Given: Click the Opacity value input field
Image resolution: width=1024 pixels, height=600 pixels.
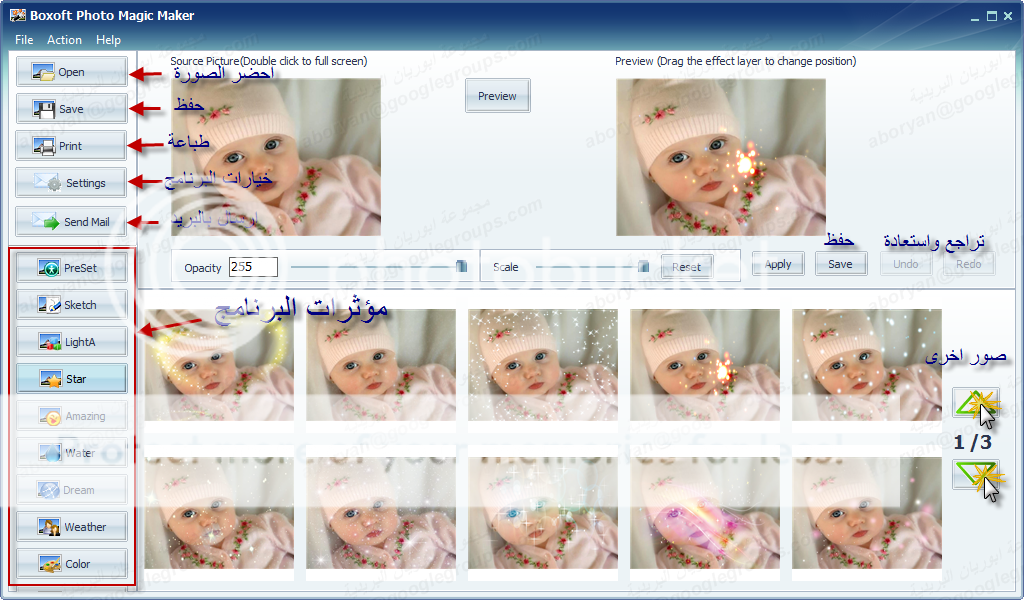Looking at the screenshot, I should (x=253, y=267).
